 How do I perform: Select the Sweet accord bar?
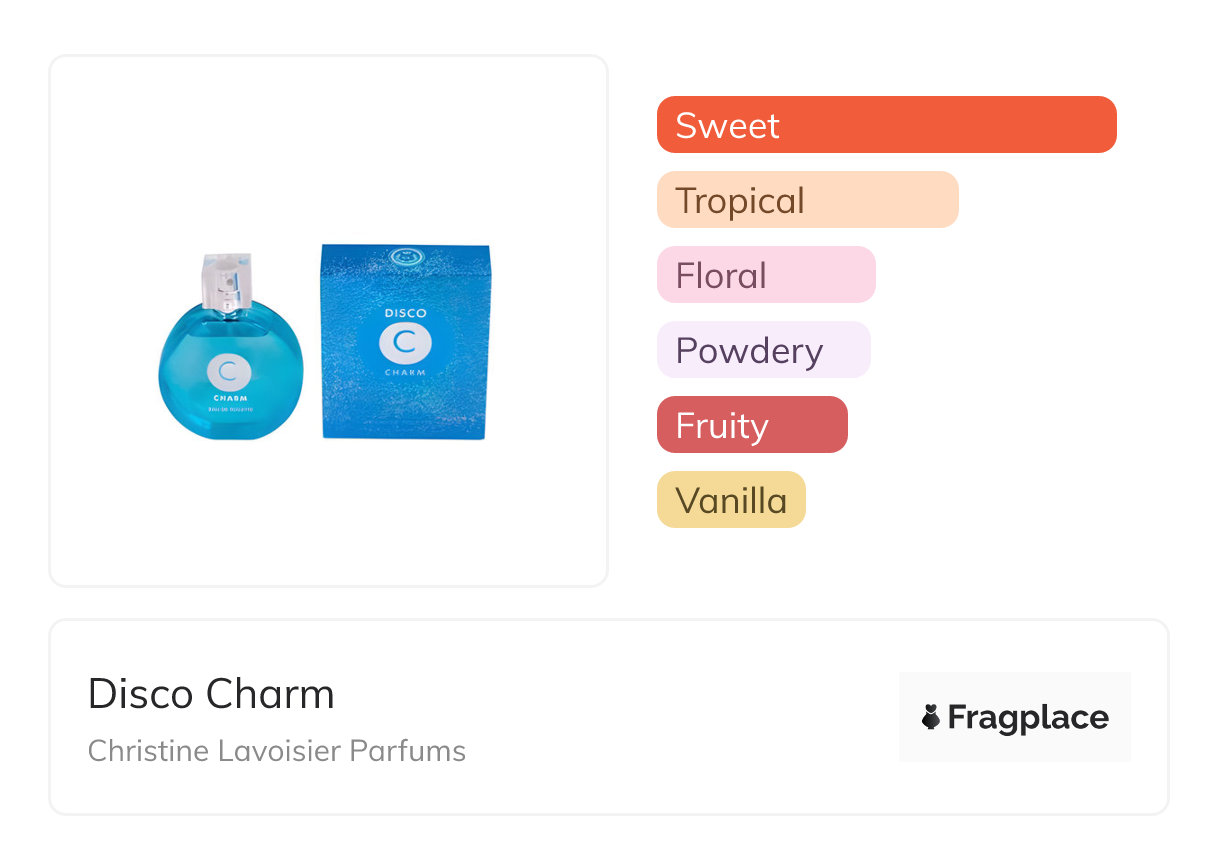click(886, 125)
